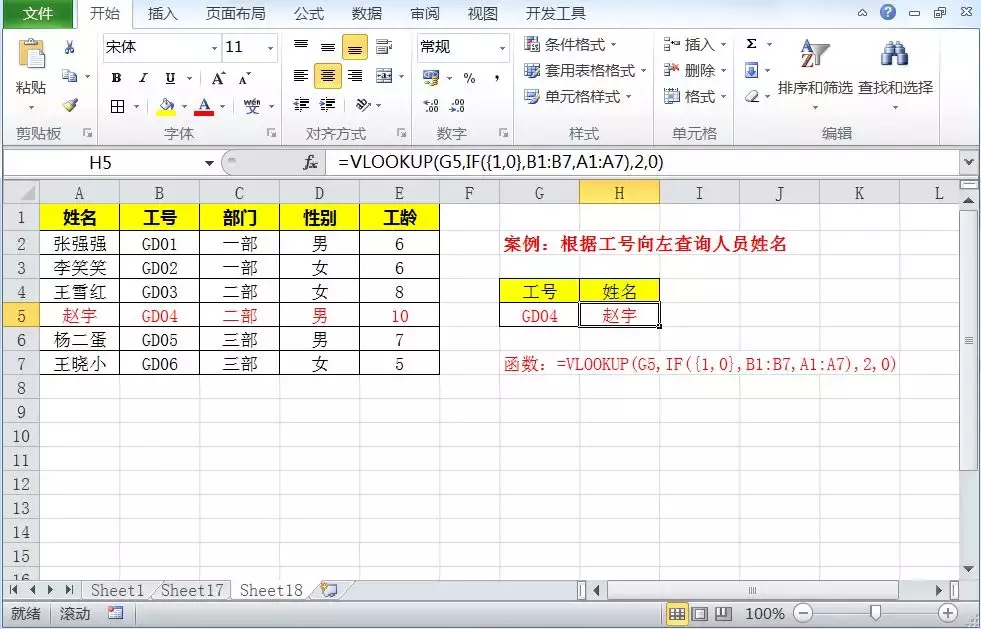Toggle wrap text icon

384,46
